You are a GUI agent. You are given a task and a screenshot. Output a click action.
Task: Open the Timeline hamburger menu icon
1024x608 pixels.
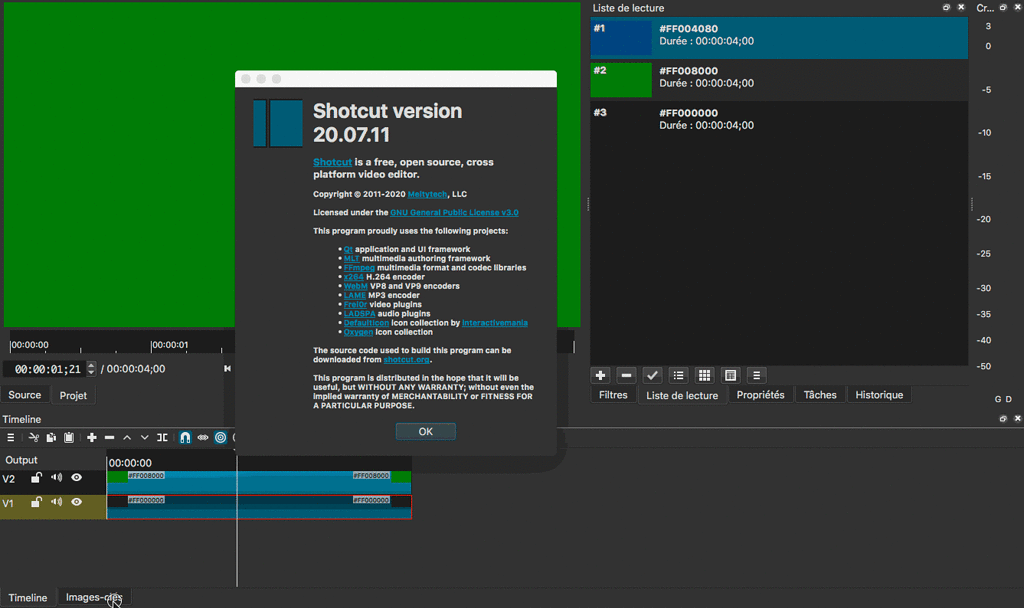click(11, 437)
